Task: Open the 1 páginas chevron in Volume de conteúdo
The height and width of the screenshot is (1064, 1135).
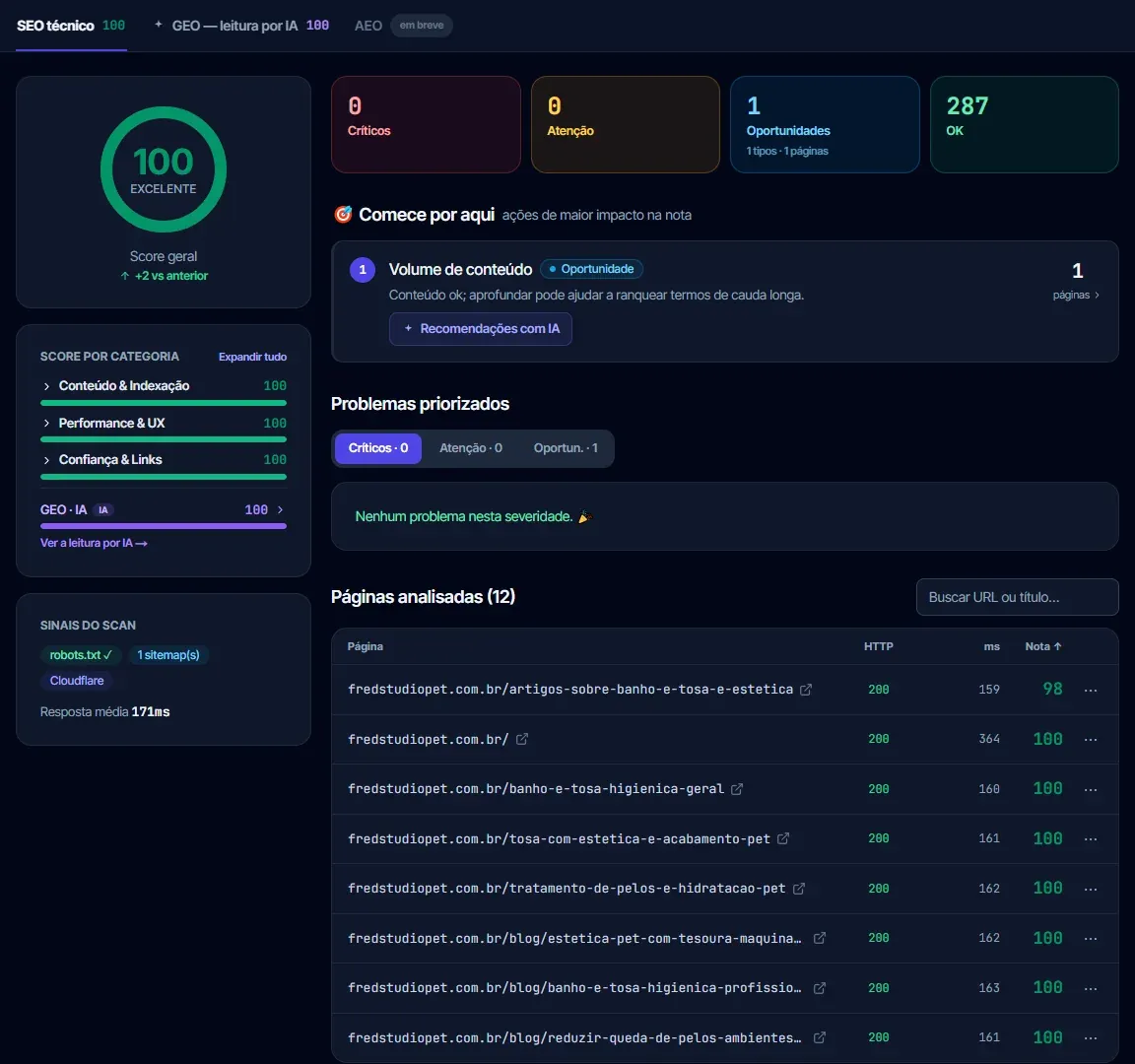Action: (1097, 296)
